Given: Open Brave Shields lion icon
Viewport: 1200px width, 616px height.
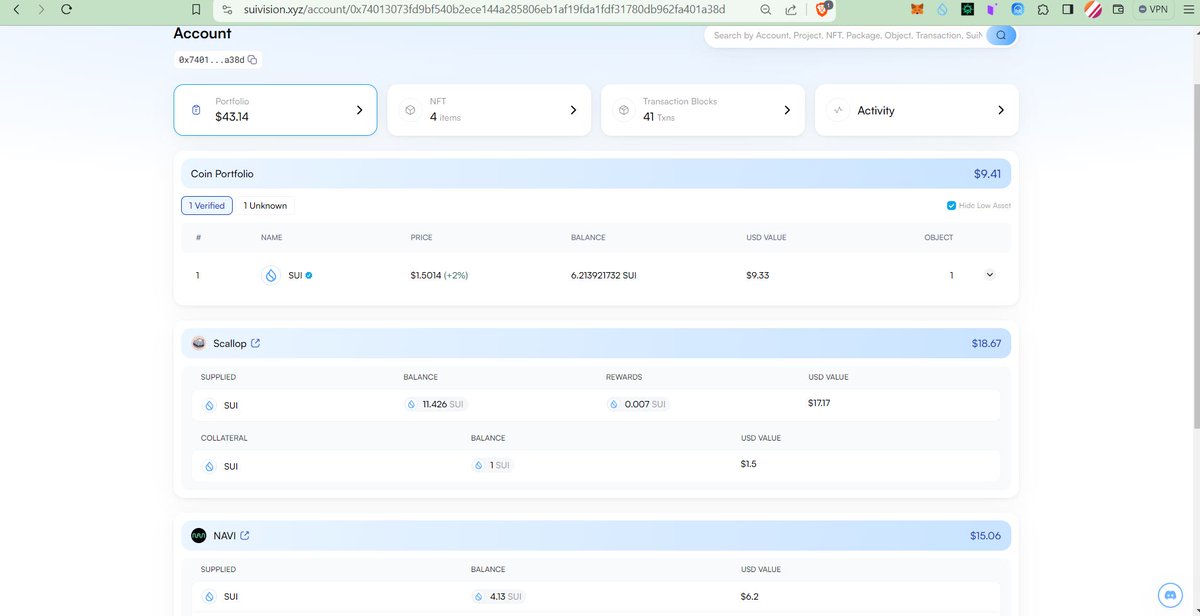Looking at the screenshot, I should point(824,9).
